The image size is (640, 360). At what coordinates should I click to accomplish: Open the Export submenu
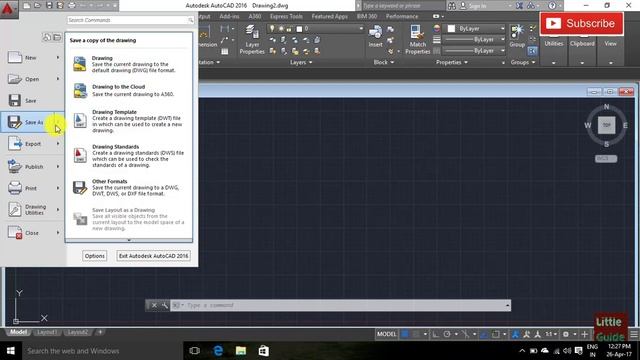(33, 144)
